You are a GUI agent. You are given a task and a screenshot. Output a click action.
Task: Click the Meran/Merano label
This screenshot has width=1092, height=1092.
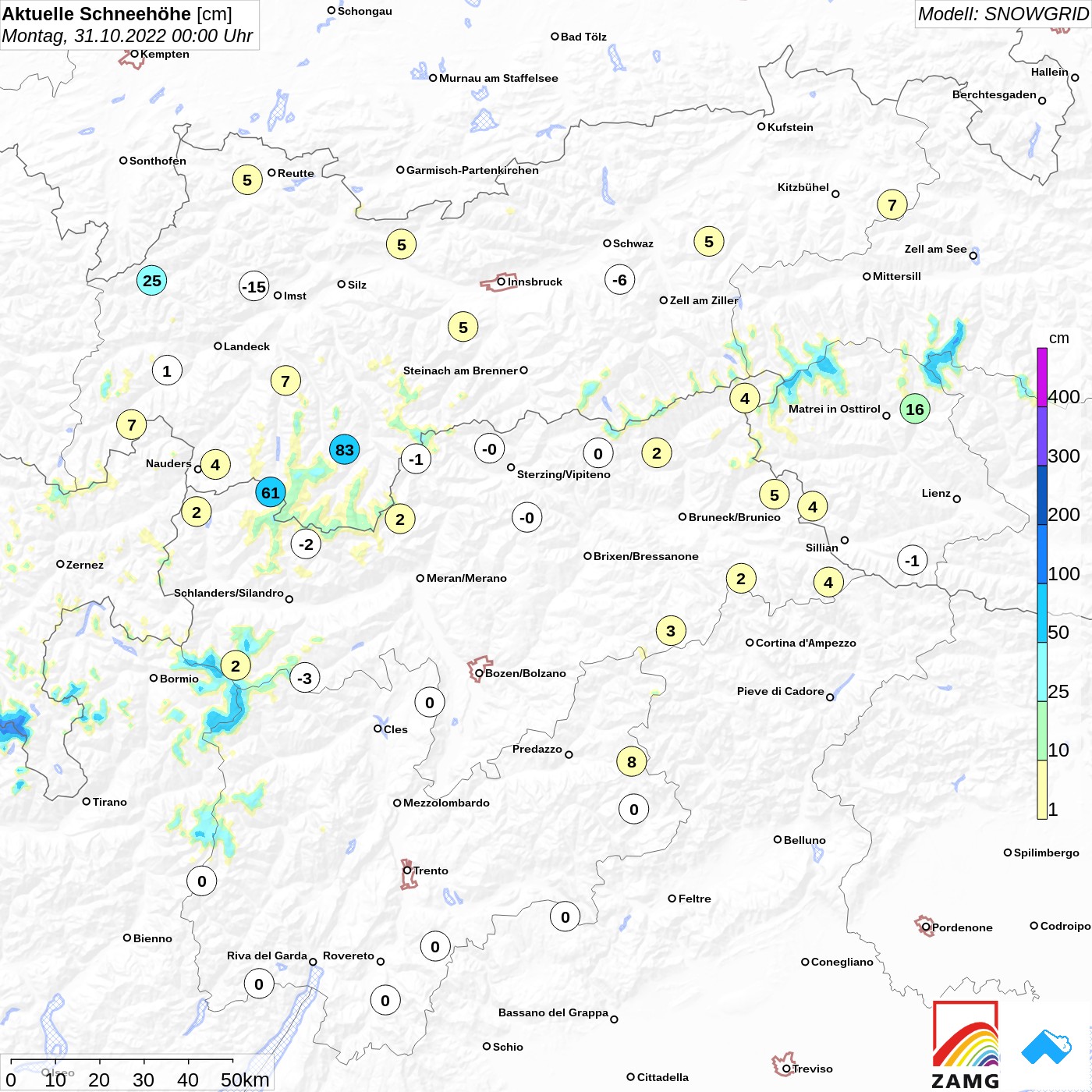coord(466,578)
